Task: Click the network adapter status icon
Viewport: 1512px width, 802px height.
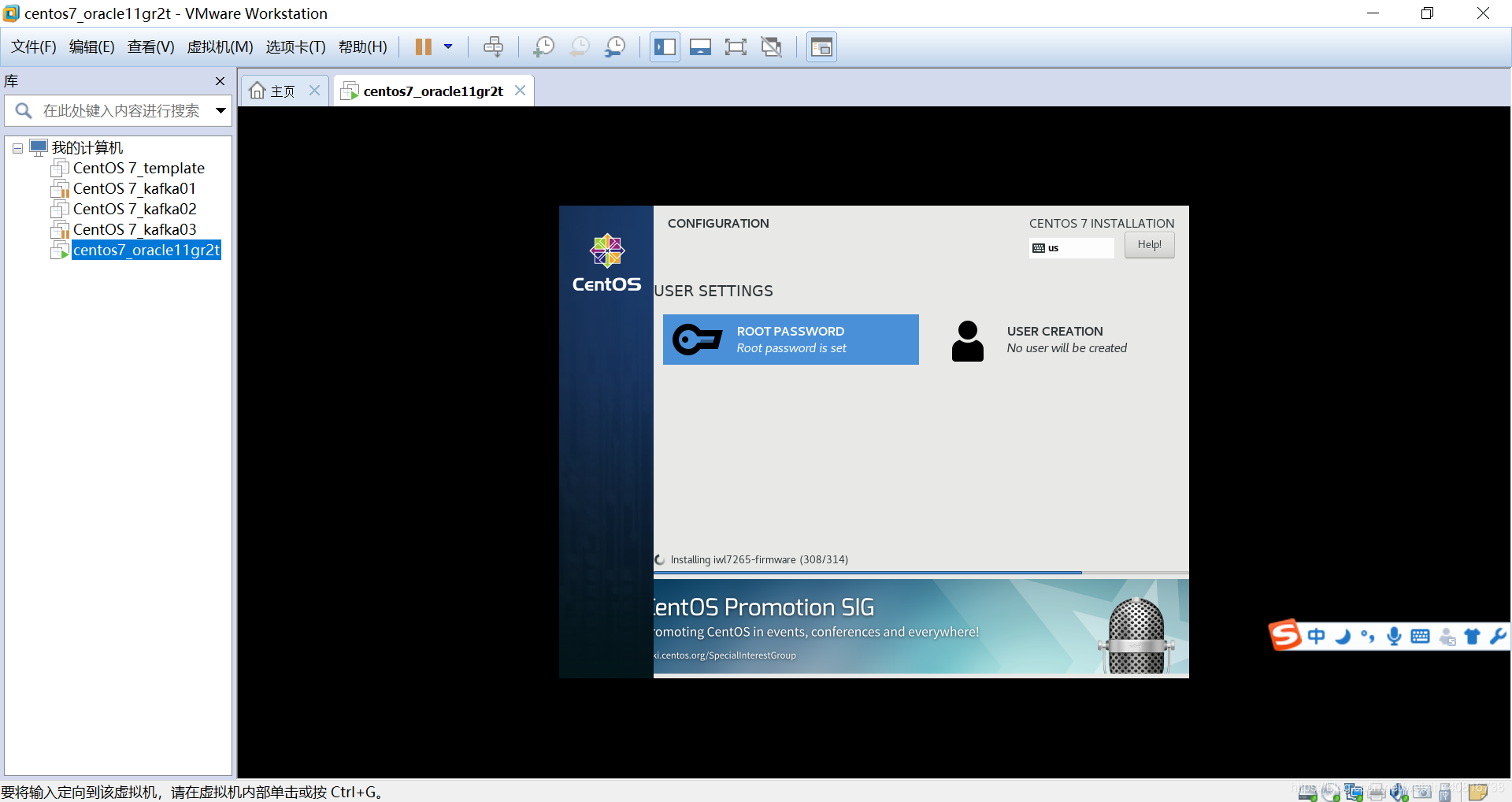Action: pyautogui.click(x=1354, y=792)
